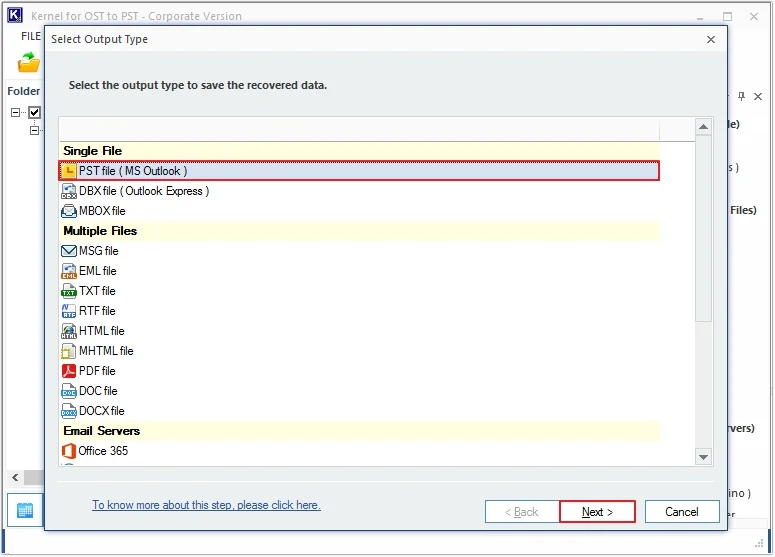Select 'TXT file' row
This screenshot has width=775, height=557.
[x=359, y=291]
